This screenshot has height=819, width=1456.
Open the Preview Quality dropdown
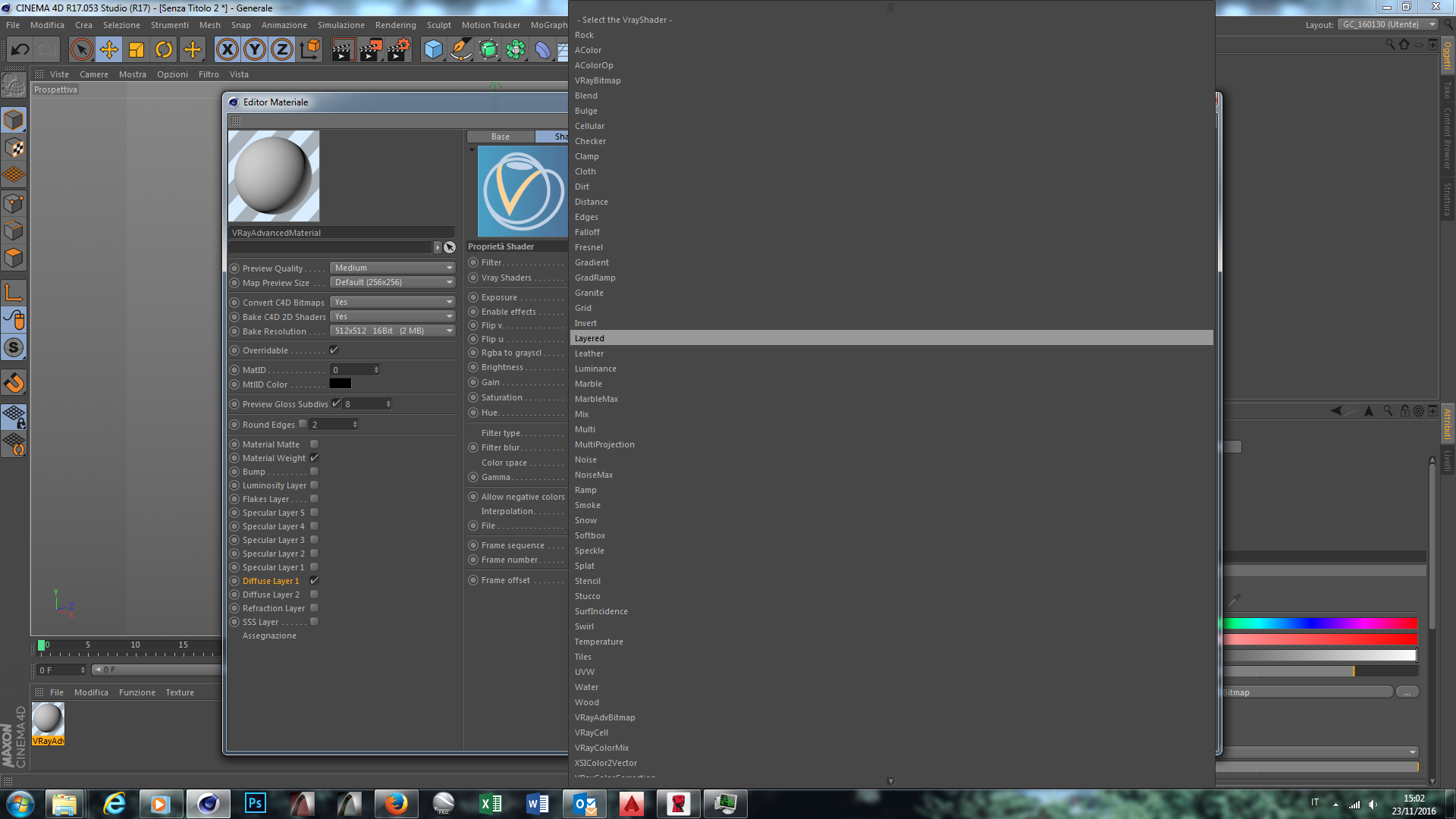[x=393, y=268]
